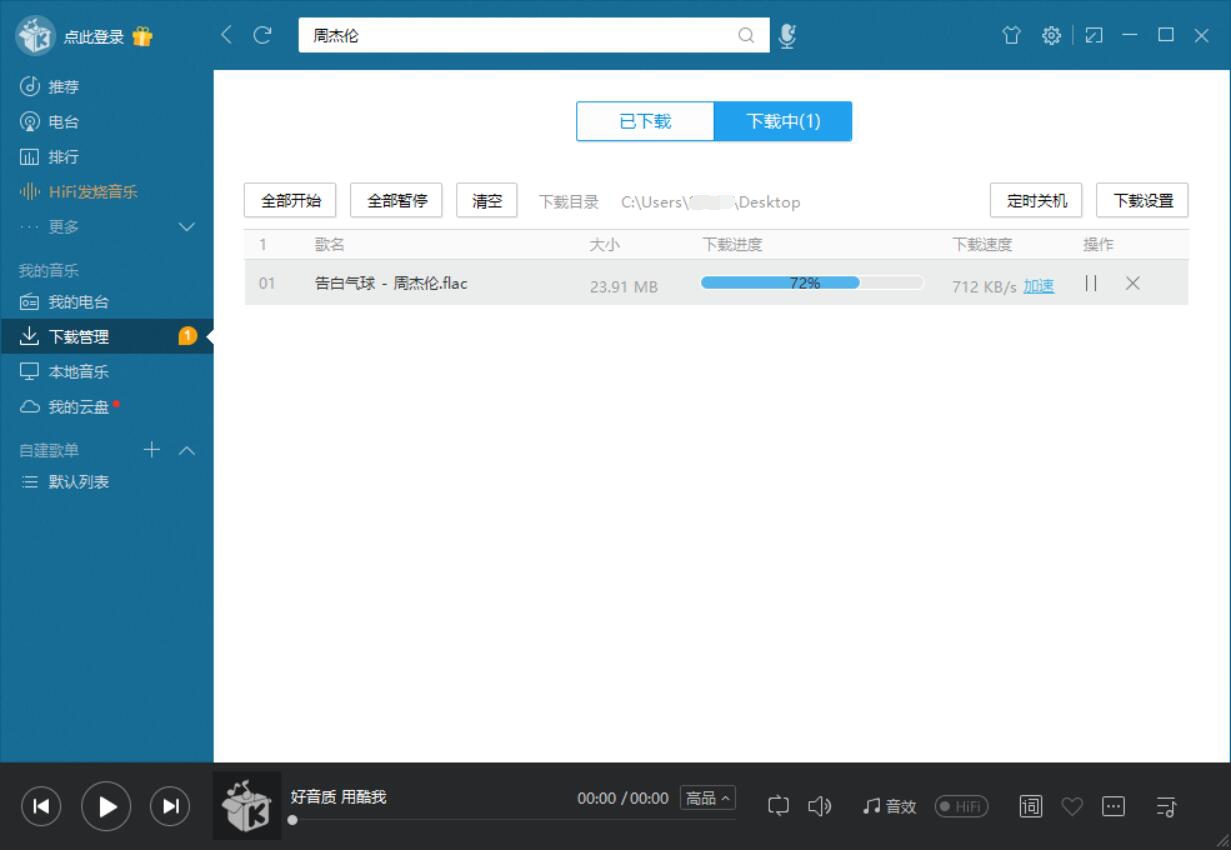Open the voice search microphone
Viewport: 1231px width, 850px height.
point(789,34)
